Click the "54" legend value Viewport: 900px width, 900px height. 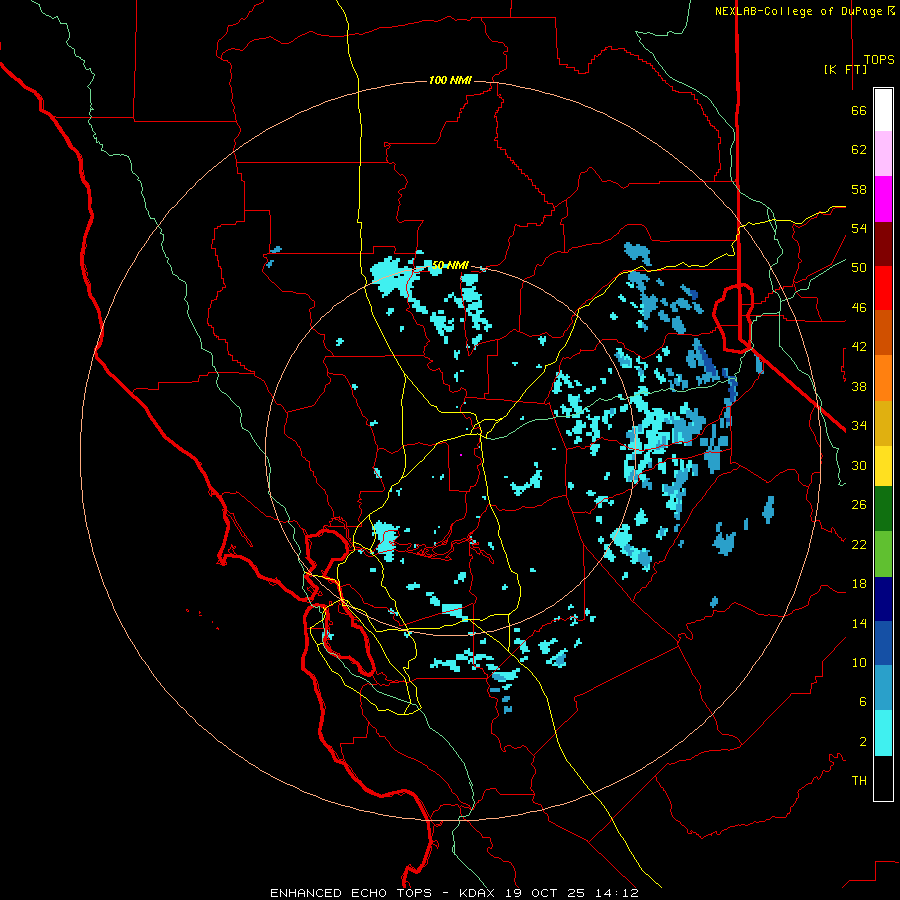[859, 228]
